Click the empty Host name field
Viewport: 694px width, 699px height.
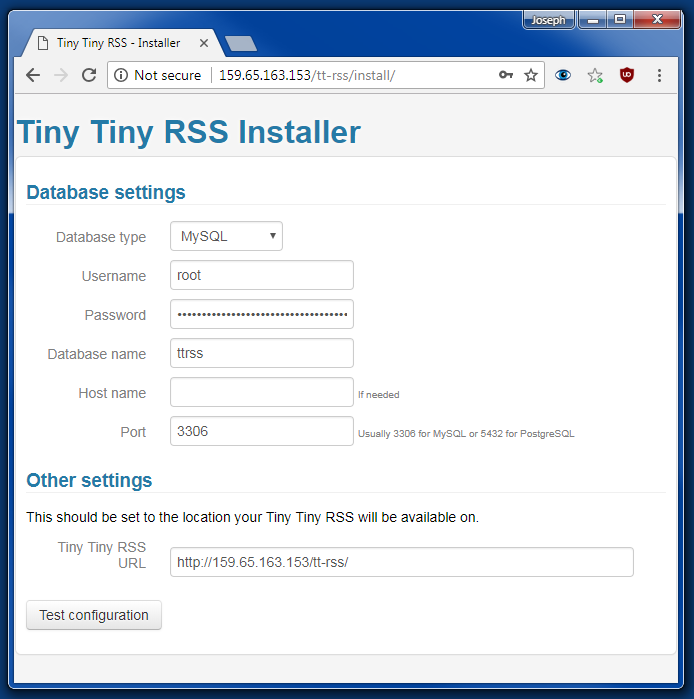point(262,392)
